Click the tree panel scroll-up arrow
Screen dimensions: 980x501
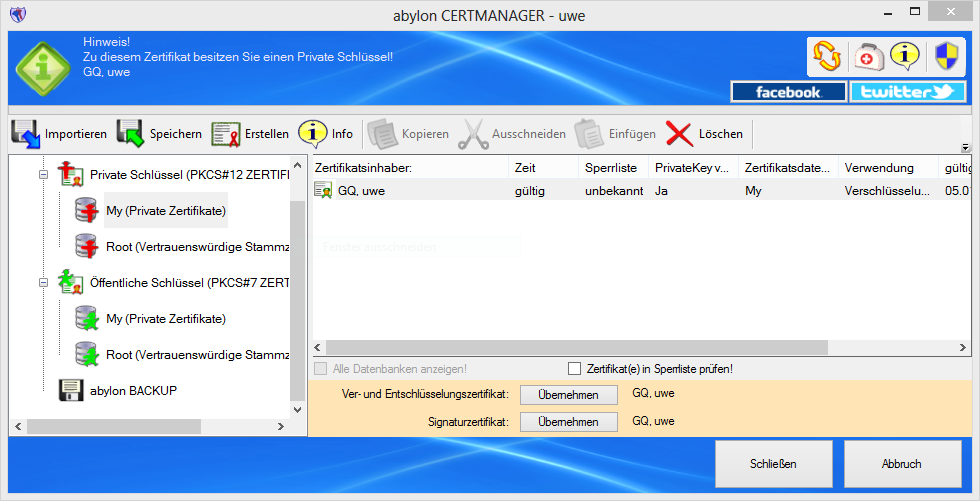[298, 166]
